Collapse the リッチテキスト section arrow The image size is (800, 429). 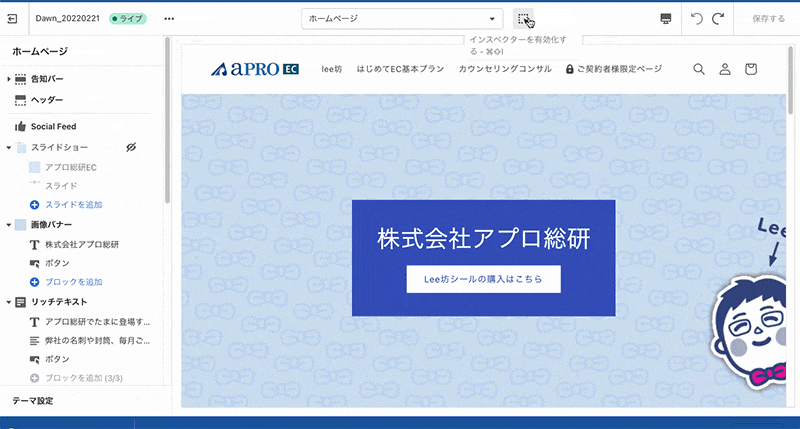click(x=9, y=302)
